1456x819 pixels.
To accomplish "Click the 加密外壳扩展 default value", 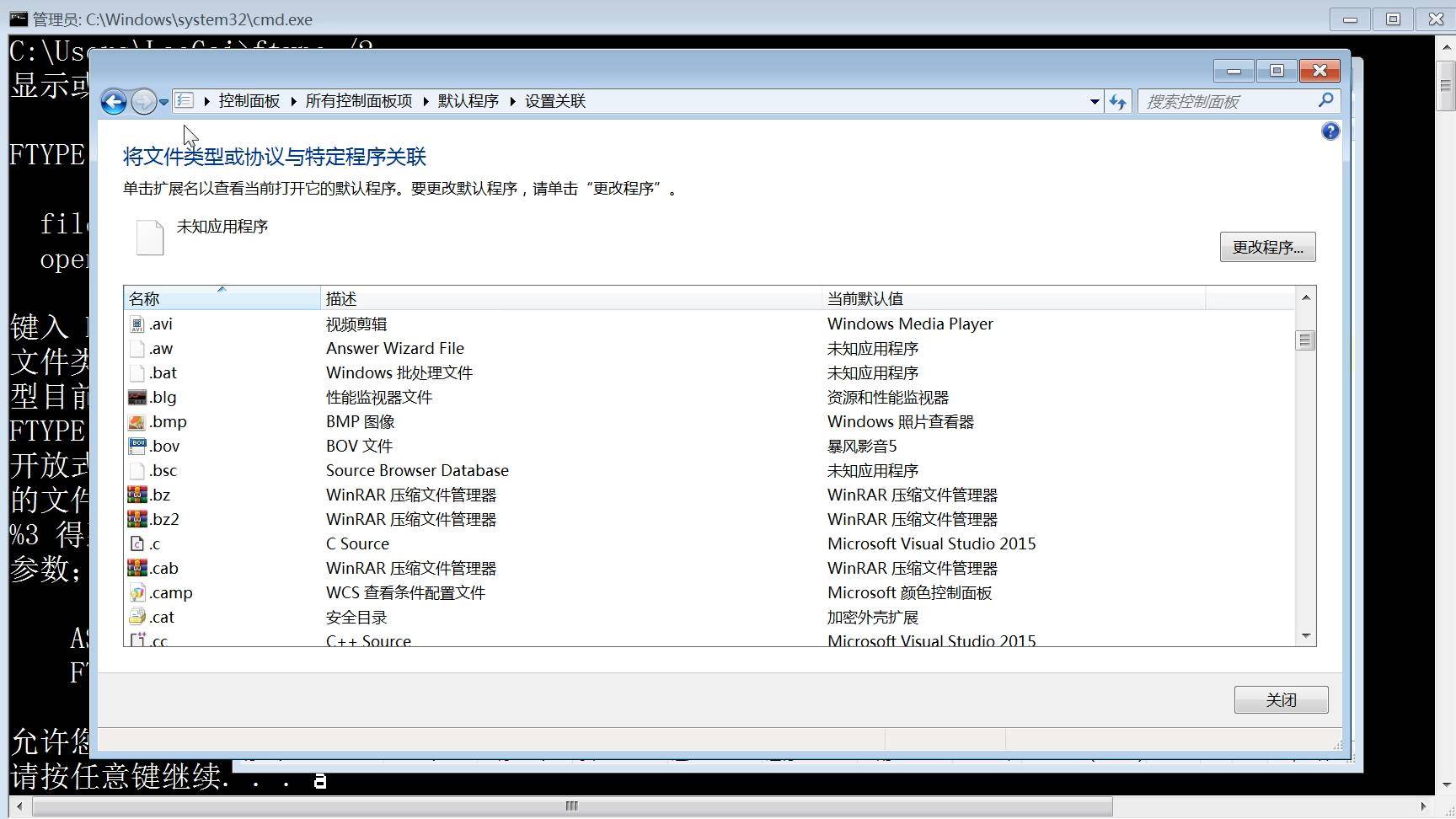I will 873,618.
